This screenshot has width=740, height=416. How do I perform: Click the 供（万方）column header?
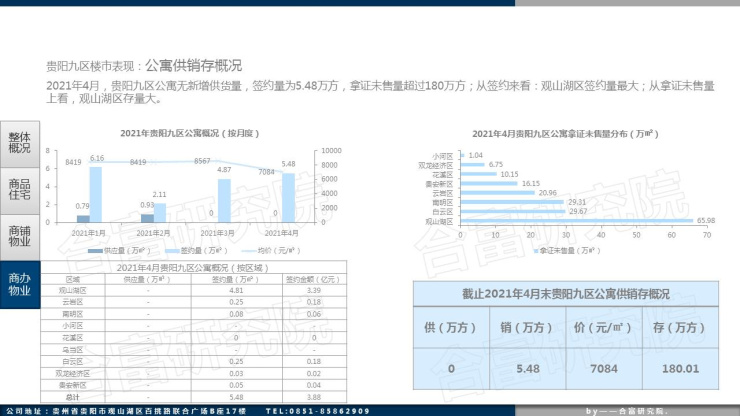[x=451, y=327]
